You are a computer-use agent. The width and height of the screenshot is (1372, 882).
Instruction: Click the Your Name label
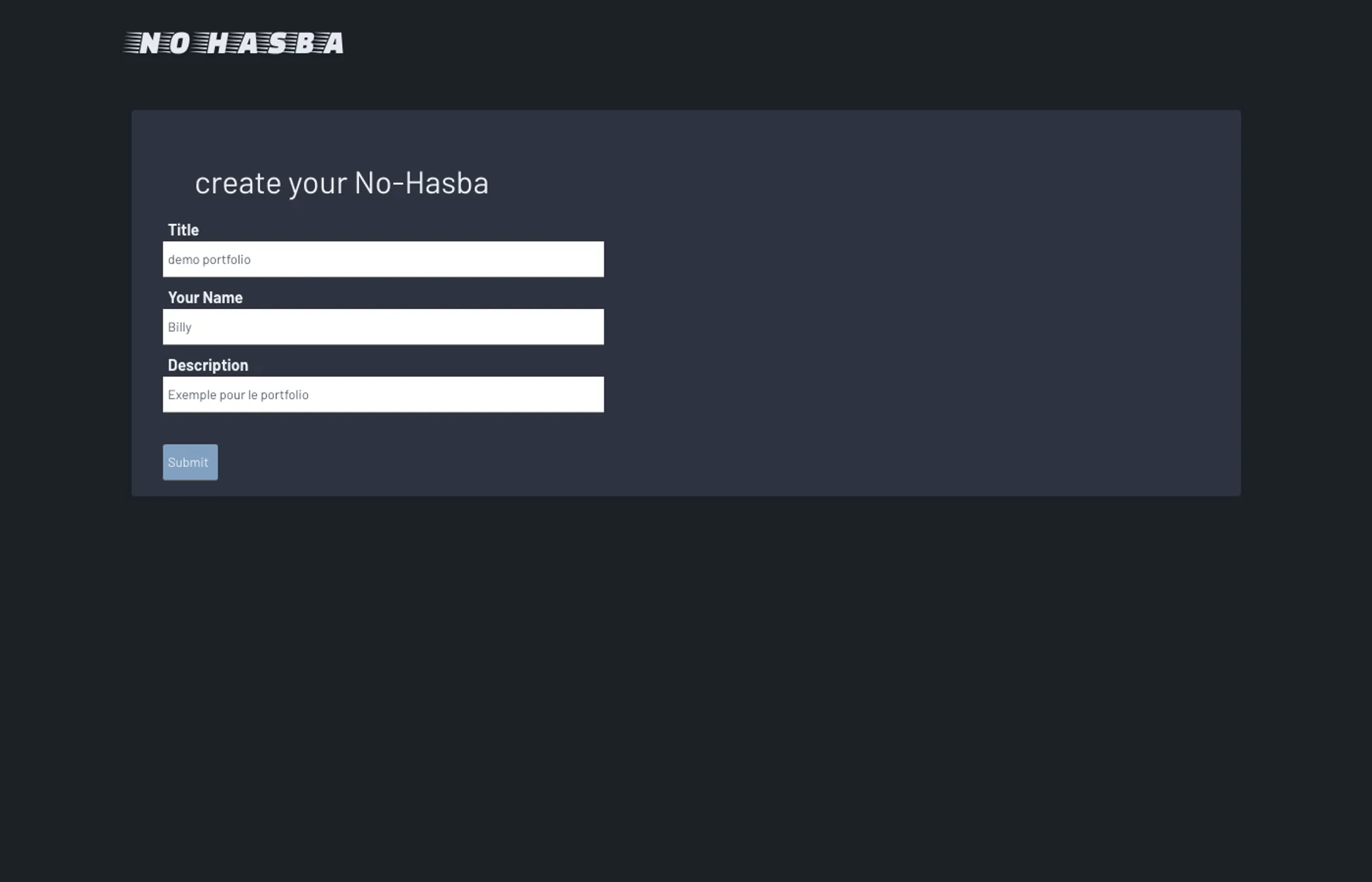[205, 298]
